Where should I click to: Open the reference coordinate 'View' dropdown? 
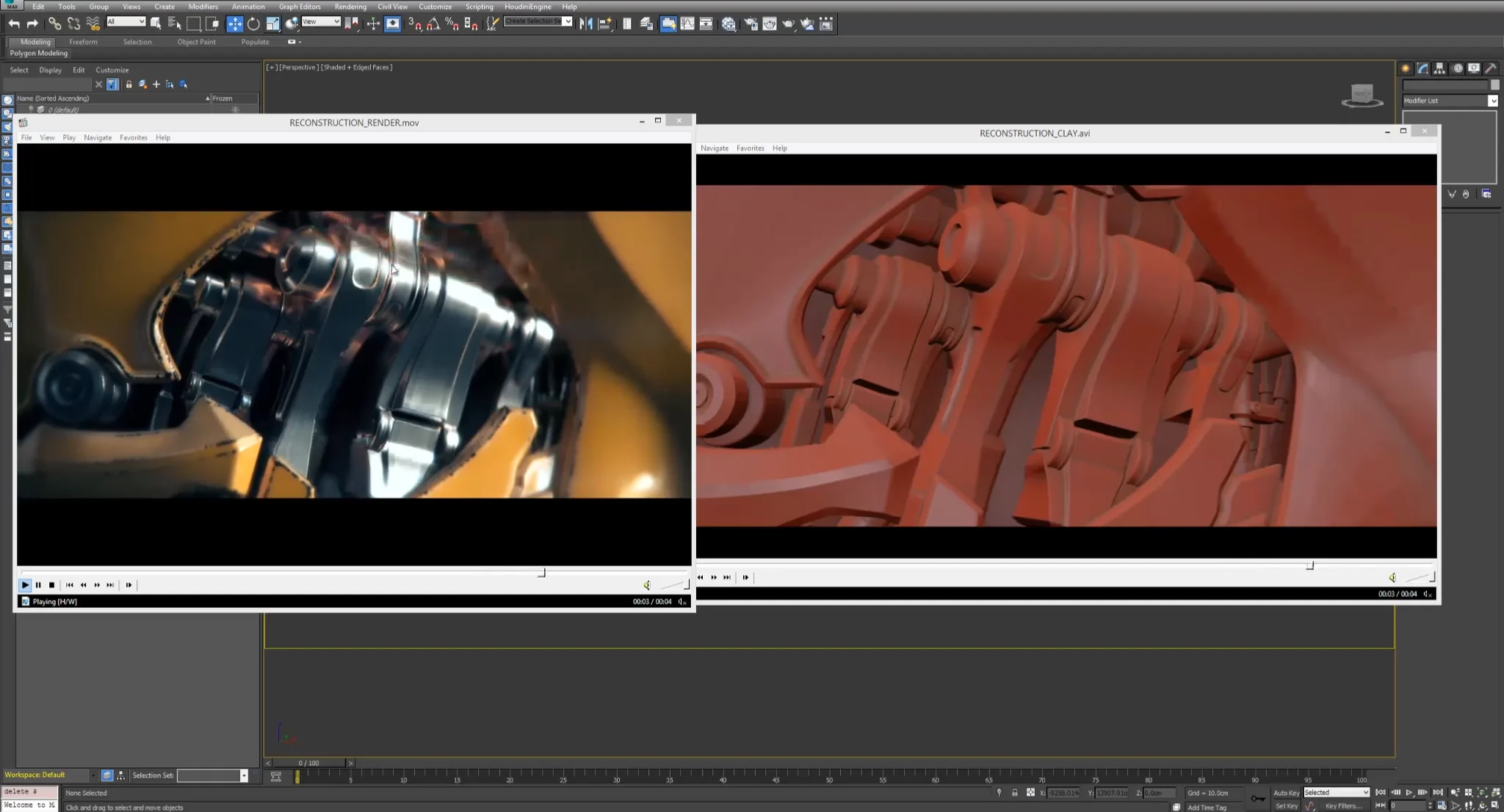(x=321, y=21)
